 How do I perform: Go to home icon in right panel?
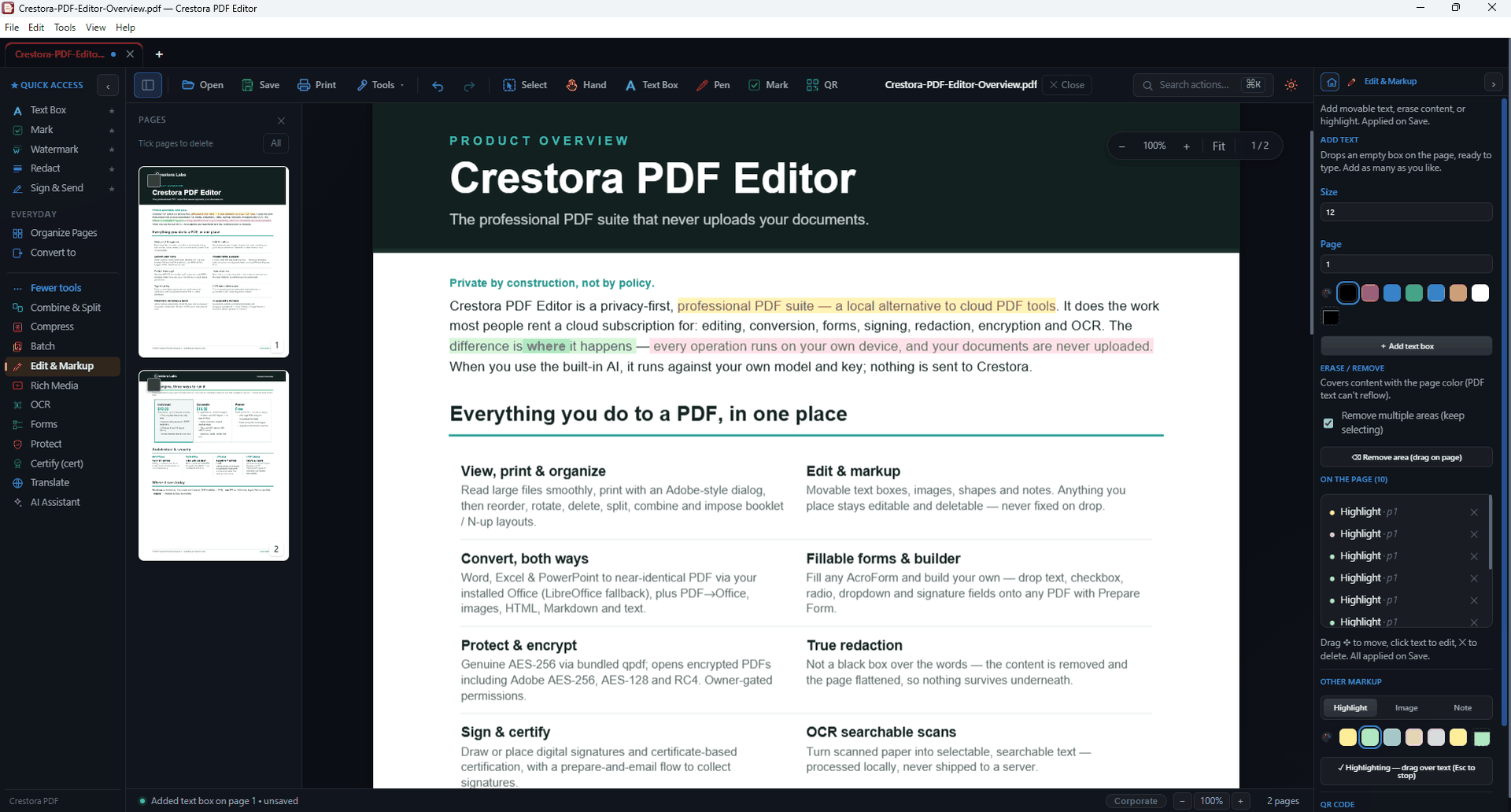[x=1330, y=82]
